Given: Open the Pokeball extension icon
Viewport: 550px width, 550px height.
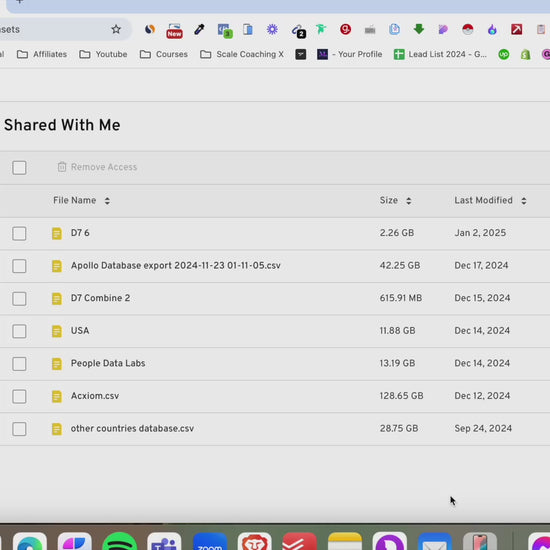Looking at the screenshot, I should [468, 29].
